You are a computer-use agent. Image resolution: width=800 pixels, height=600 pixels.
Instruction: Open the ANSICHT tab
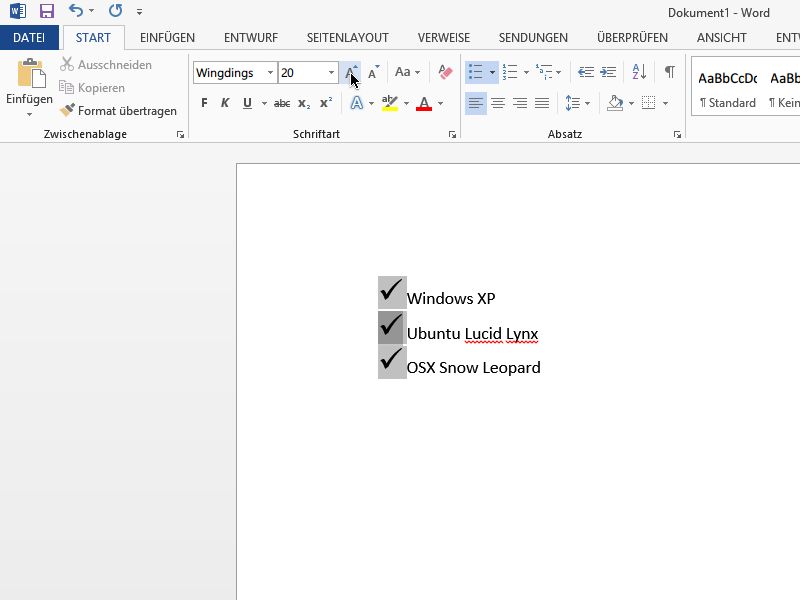(x=721, y=38)
